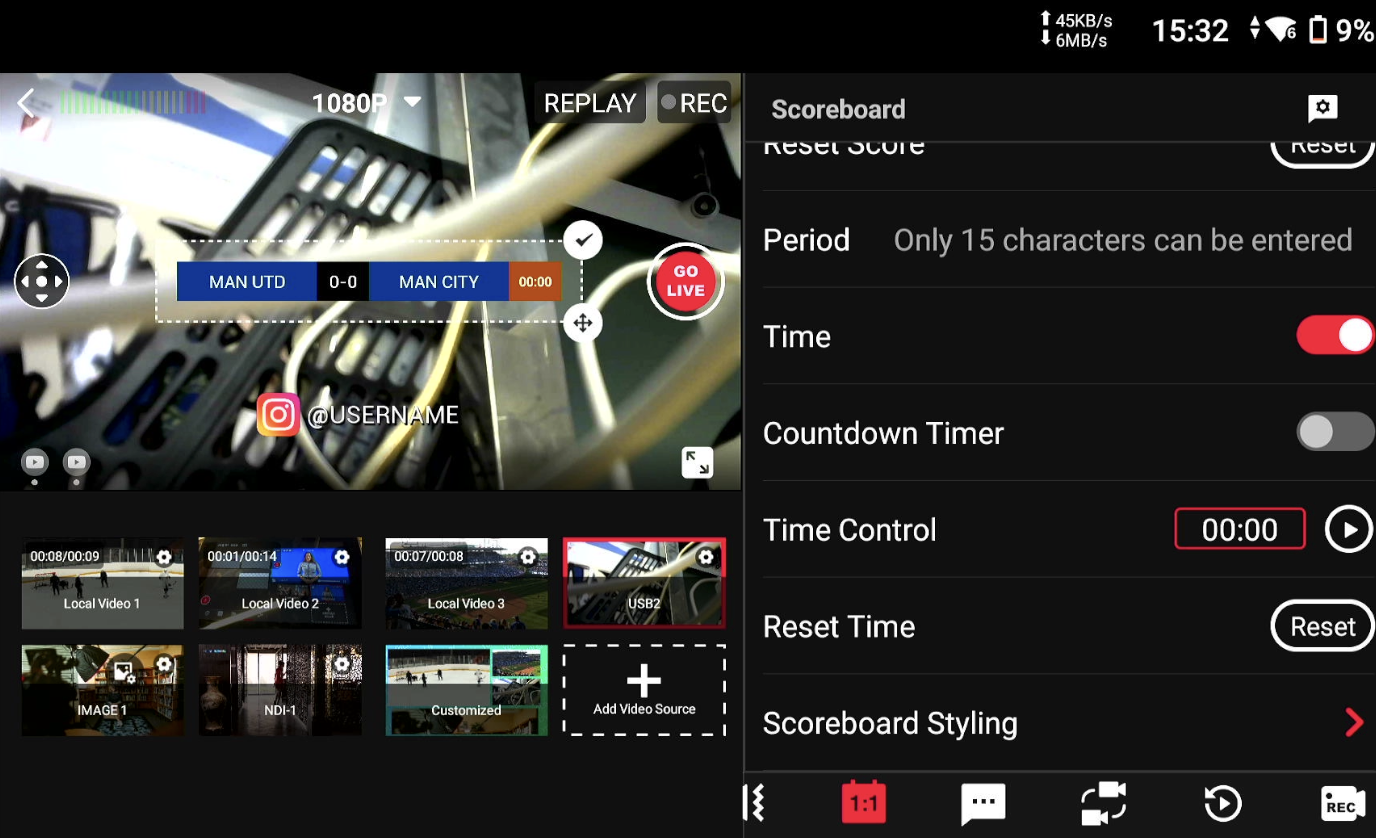Screen dimensions: 1376x838
Task: Click the directional pad control icon
Action: 41,282
